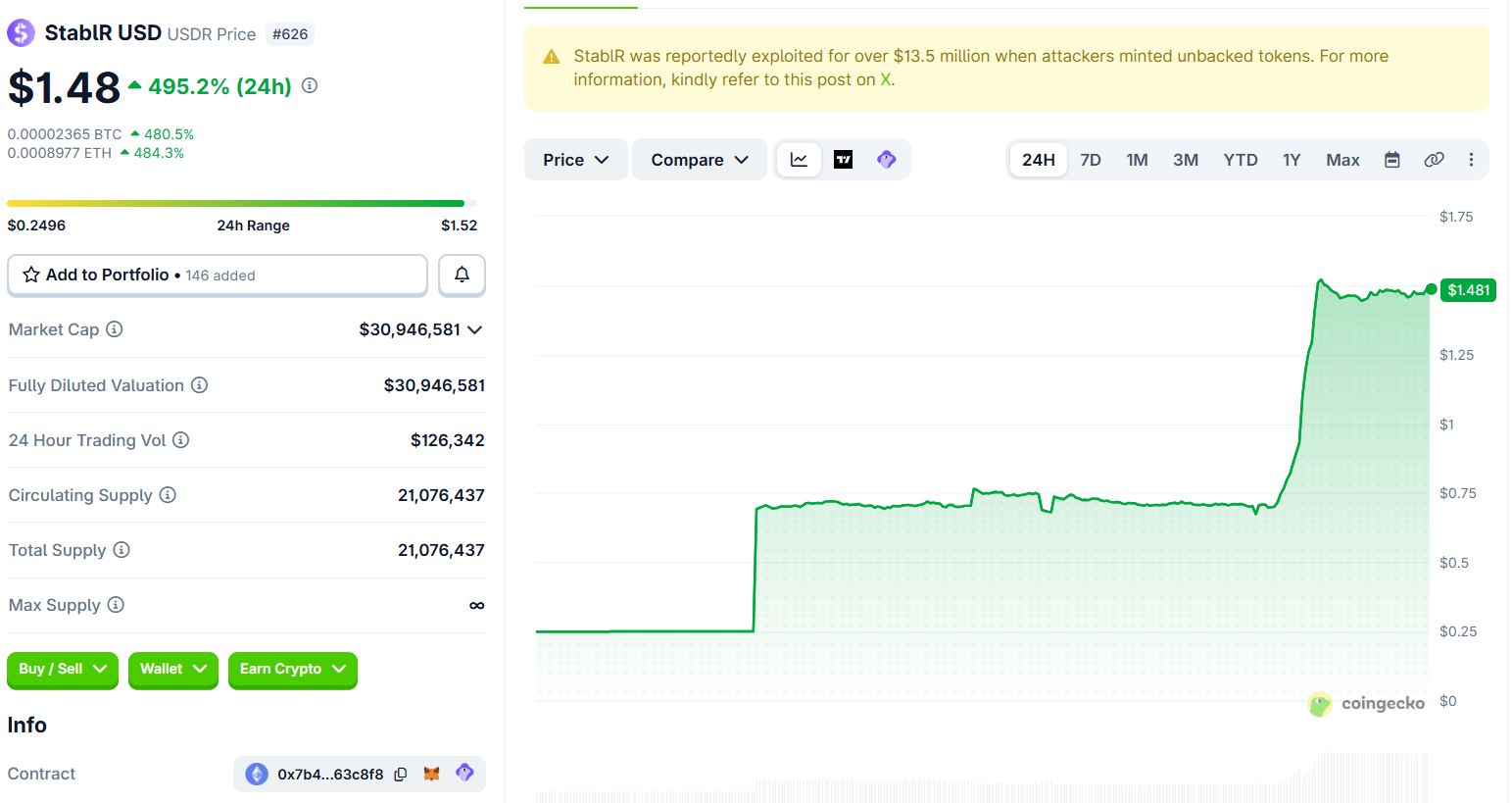Open the calendar date range picker
1512x803 pixels.
[1391, 160]
